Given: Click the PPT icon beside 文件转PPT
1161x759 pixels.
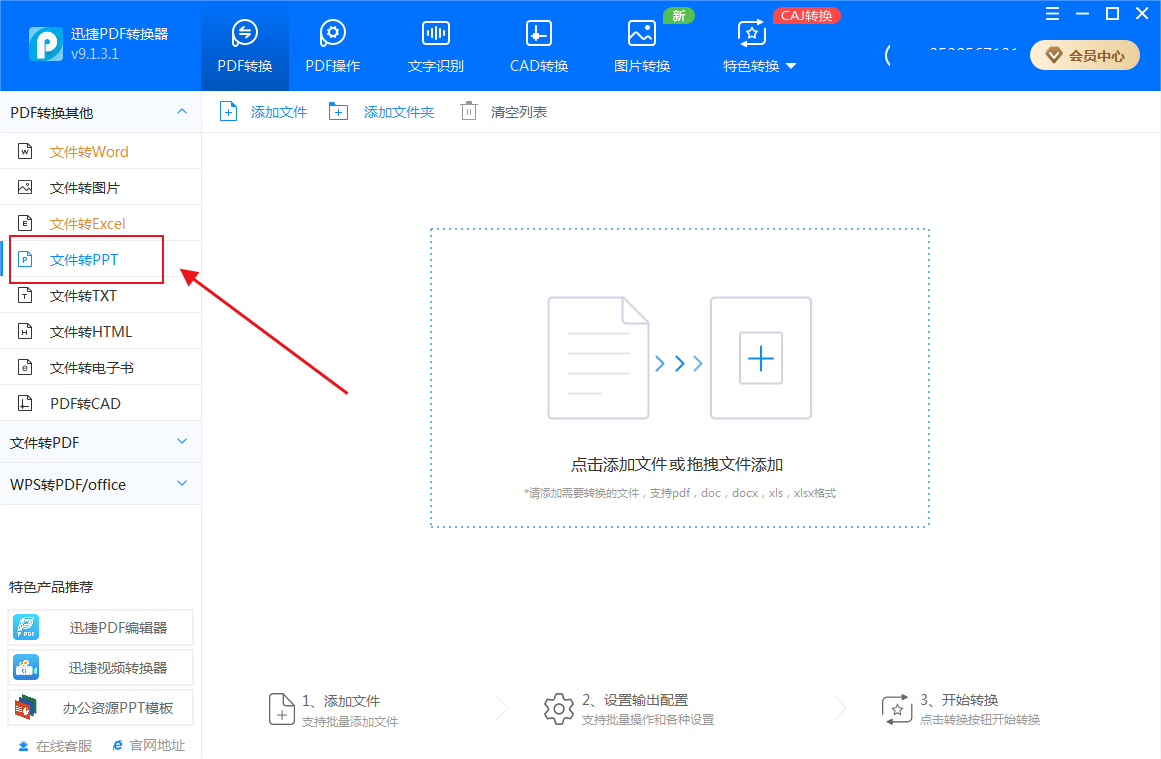Looking at the screenshot, I should [x=25, y=260].
